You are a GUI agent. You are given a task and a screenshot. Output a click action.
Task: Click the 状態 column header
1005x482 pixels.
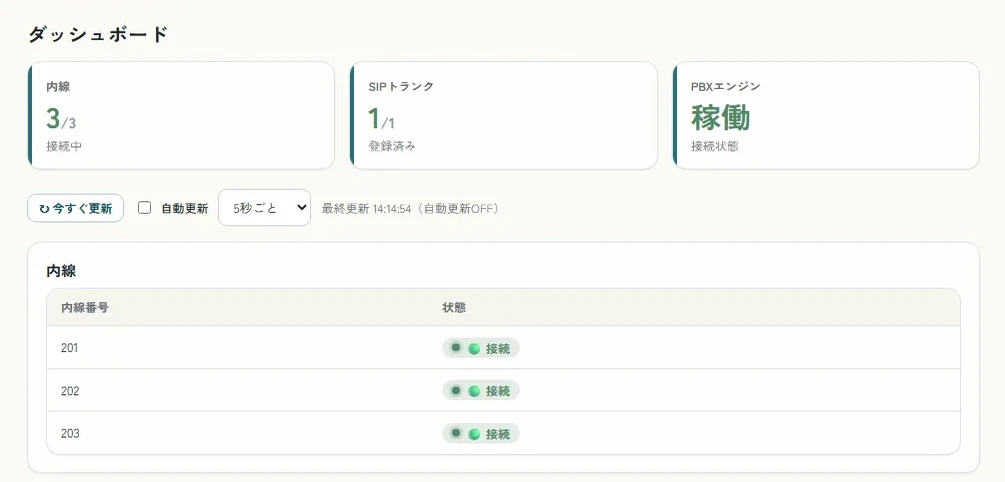[454, 308]
